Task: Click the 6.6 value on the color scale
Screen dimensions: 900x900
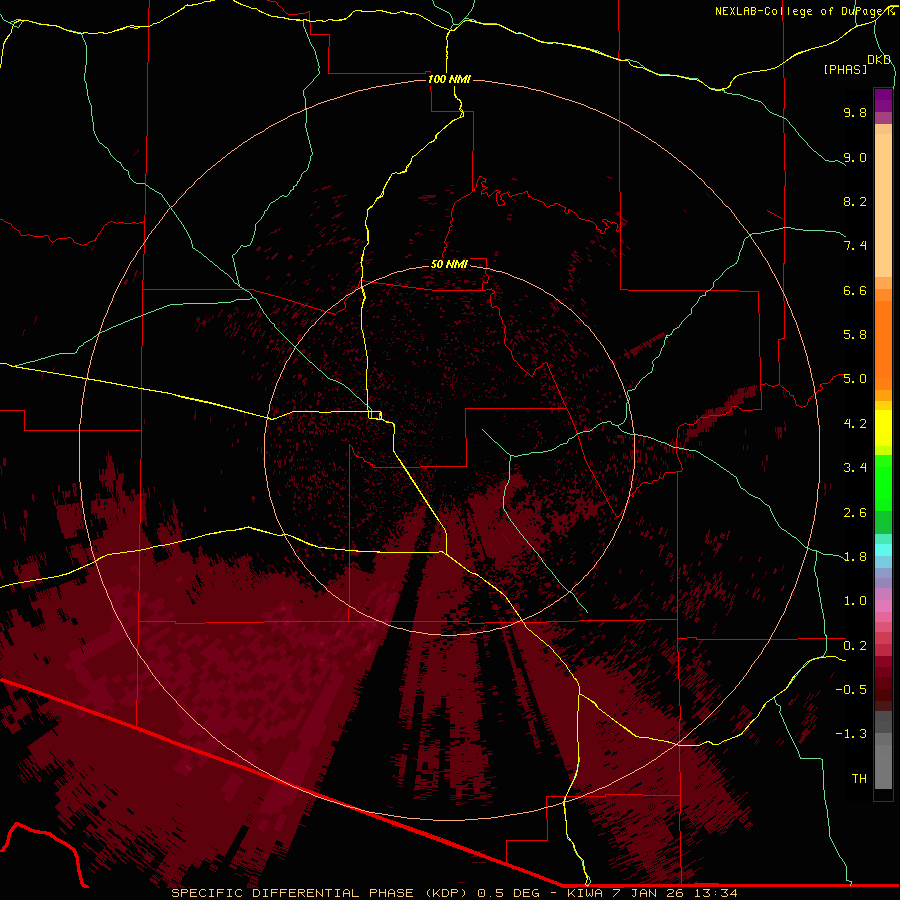Action: point(855,290)
